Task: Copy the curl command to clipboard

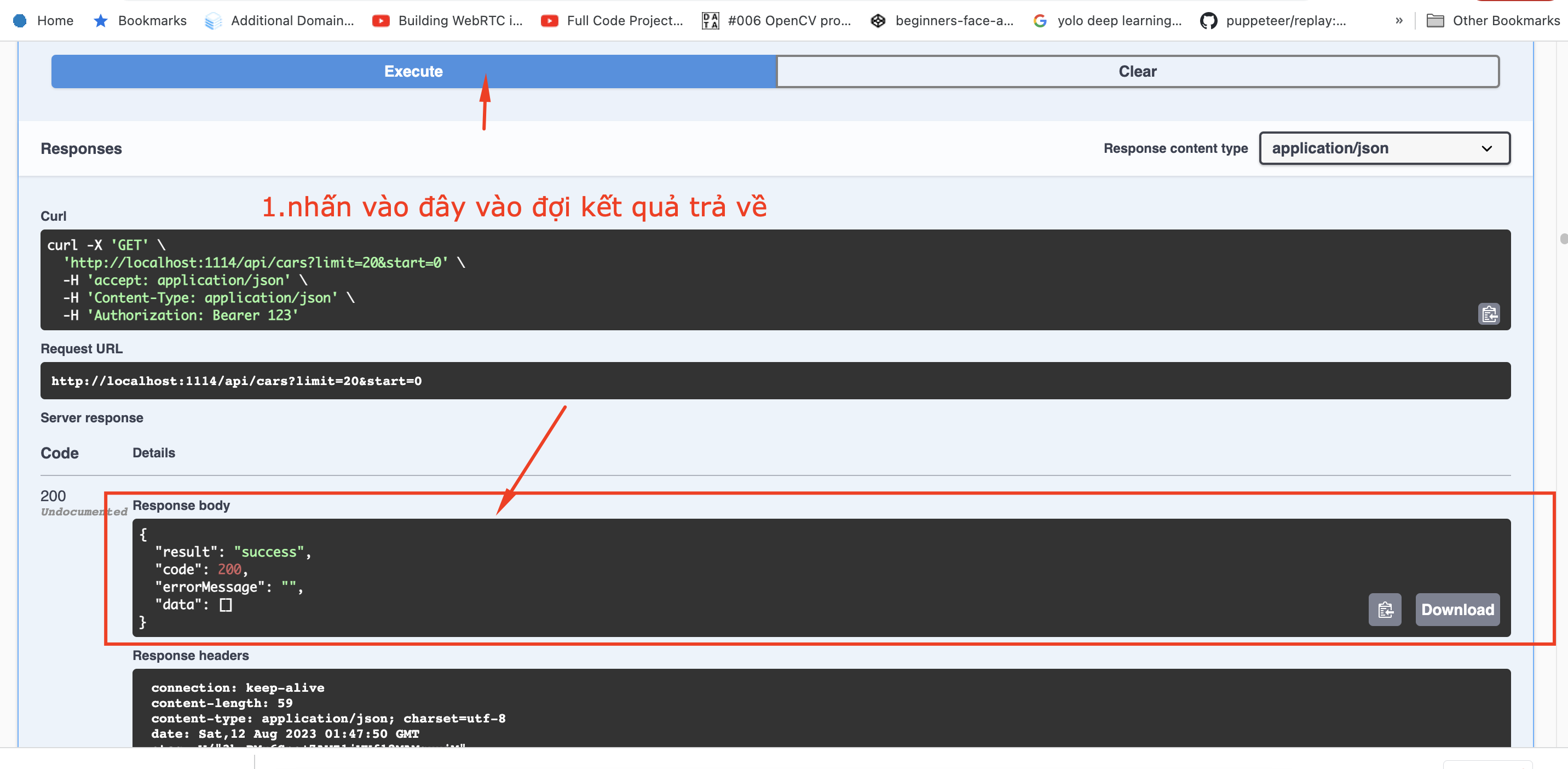Action: point(1488,314)
